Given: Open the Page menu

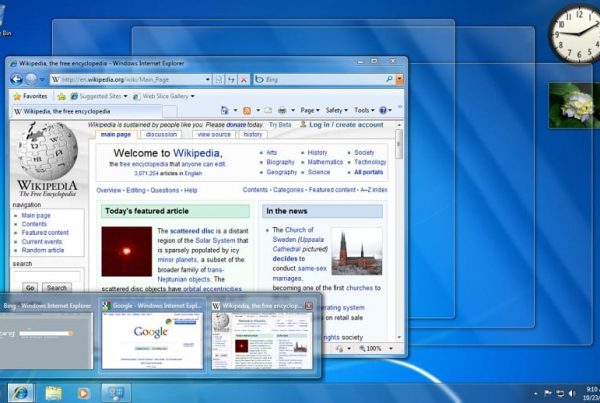Looking at the screenshot, I should (310, 110).
